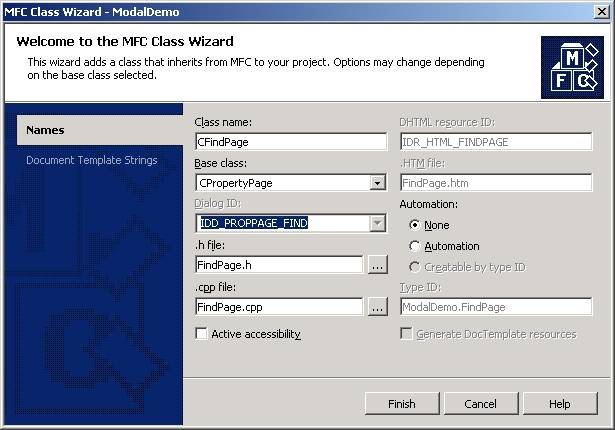Click the Automation group label

coord(429,204)
